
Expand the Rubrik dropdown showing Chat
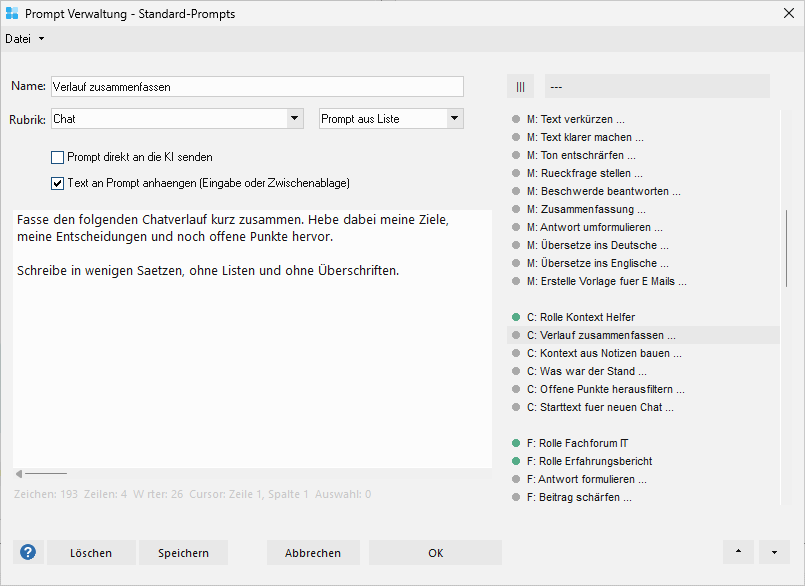click(x=294, y=119)
